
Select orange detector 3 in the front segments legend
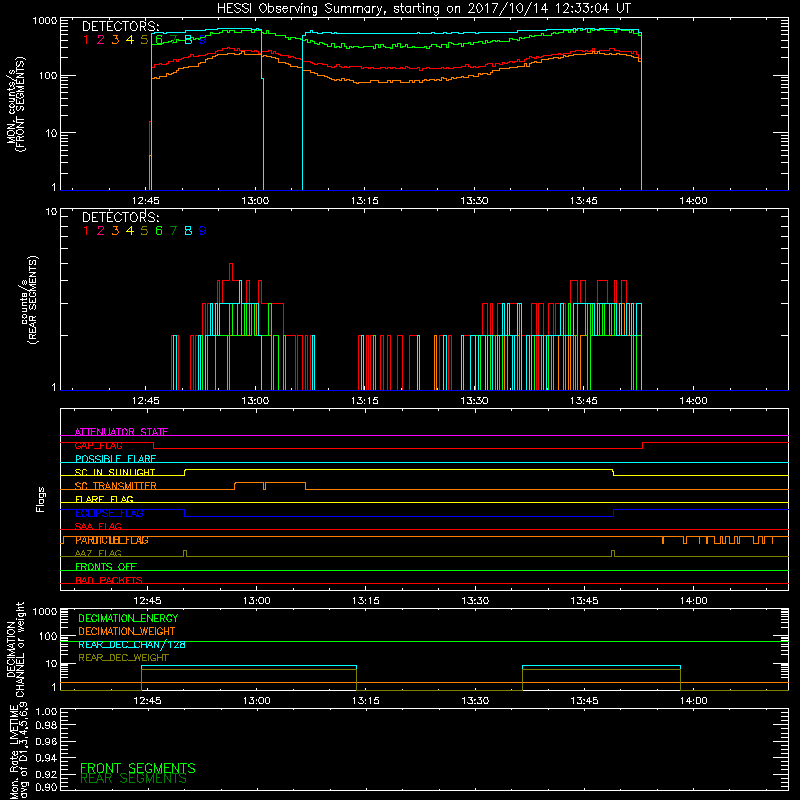coord(115,40)
